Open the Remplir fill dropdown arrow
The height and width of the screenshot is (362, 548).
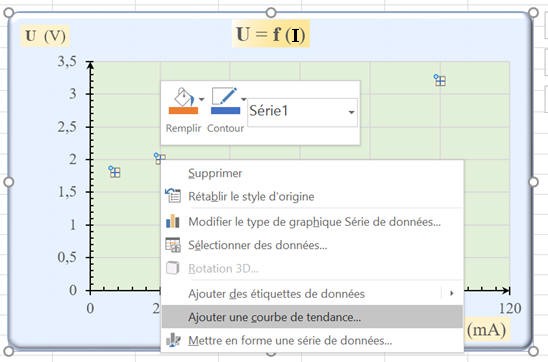(x=202, y=99)
